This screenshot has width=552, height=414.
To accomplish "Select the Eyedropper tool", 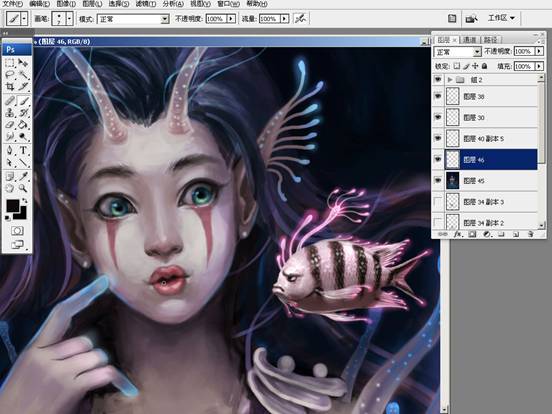I will coord(23,176).
